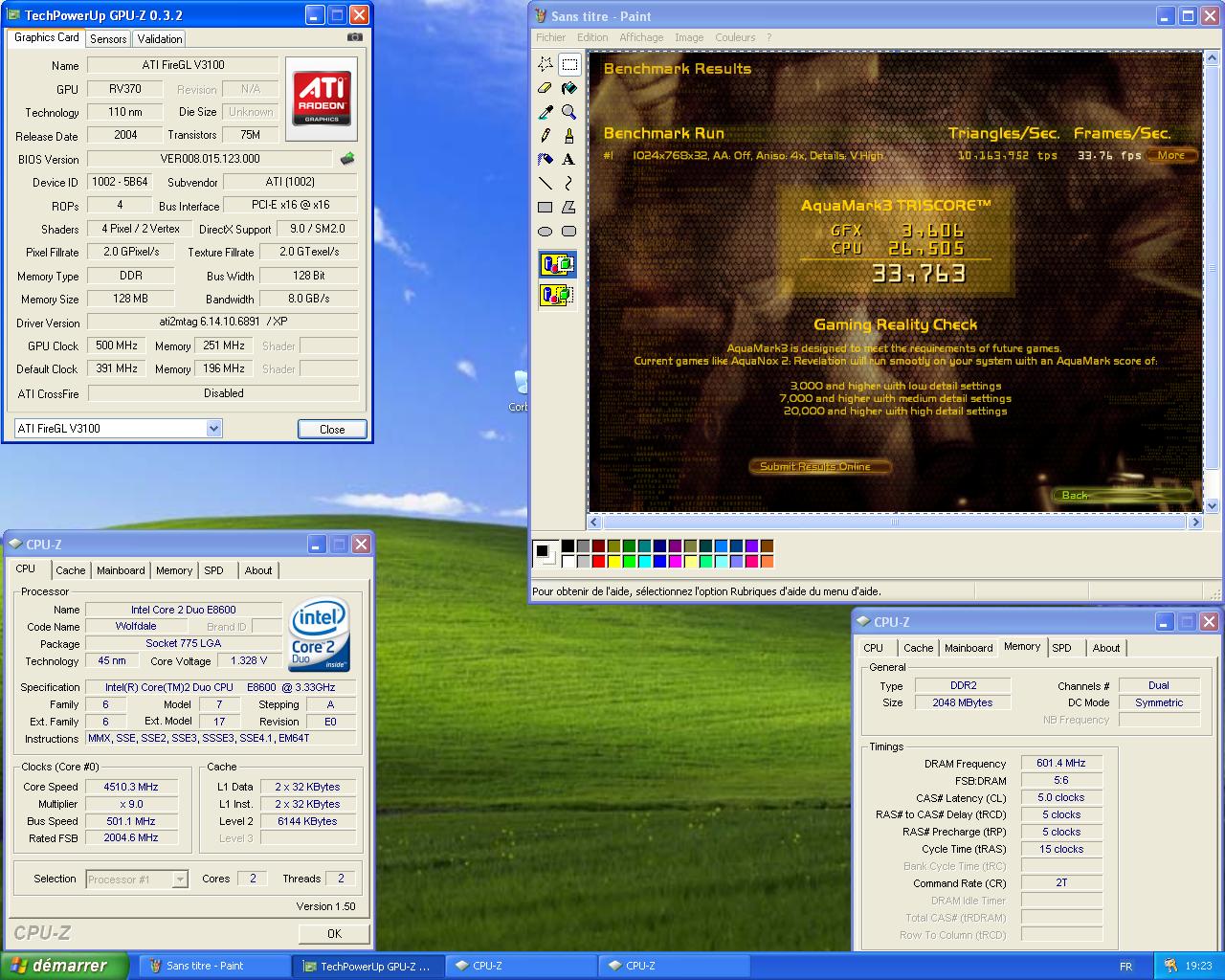The height and width of the screenshot is (980, 1225).
Task: Pick the bright red color swatch
Action: pos(598,562)
